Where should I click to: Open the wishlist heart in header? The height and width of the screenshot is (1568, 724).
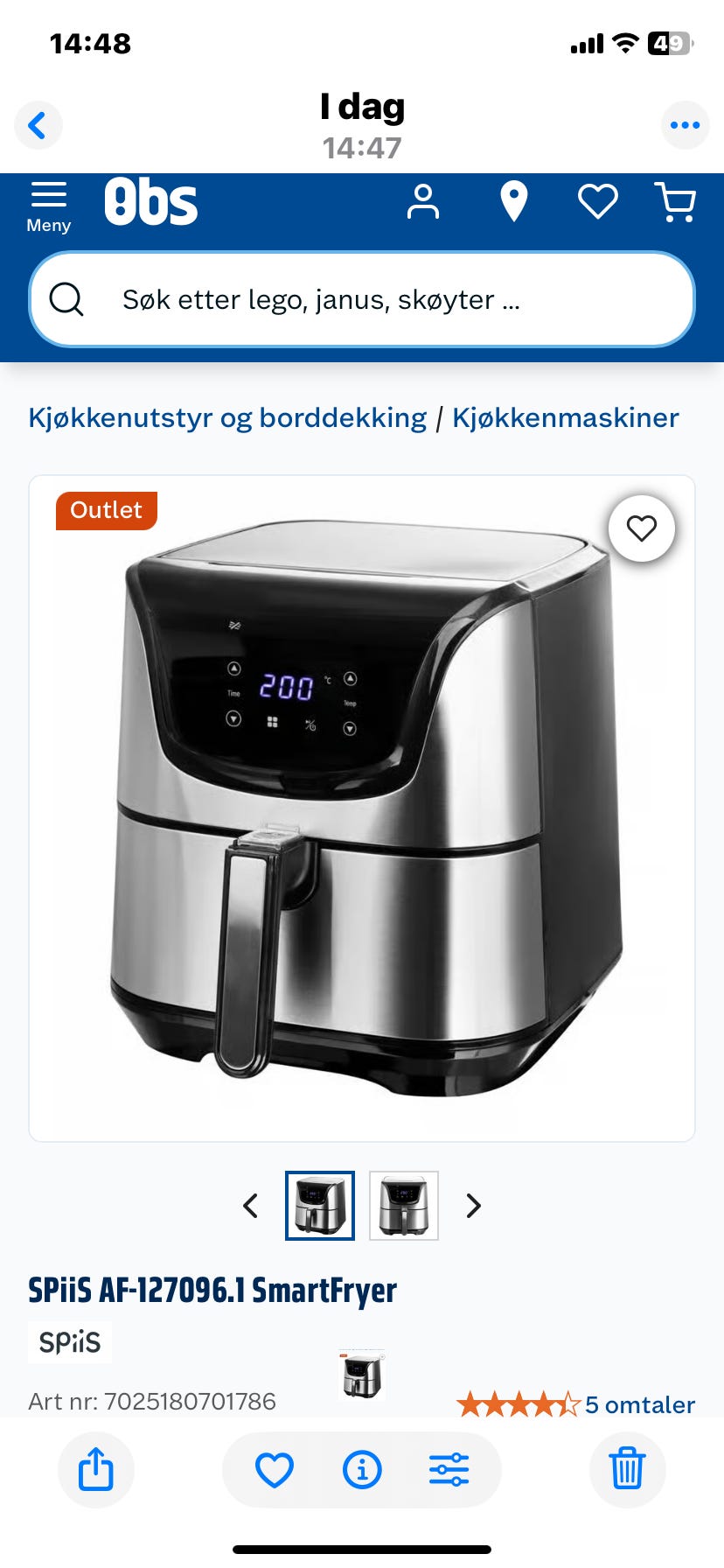(598, 202)
